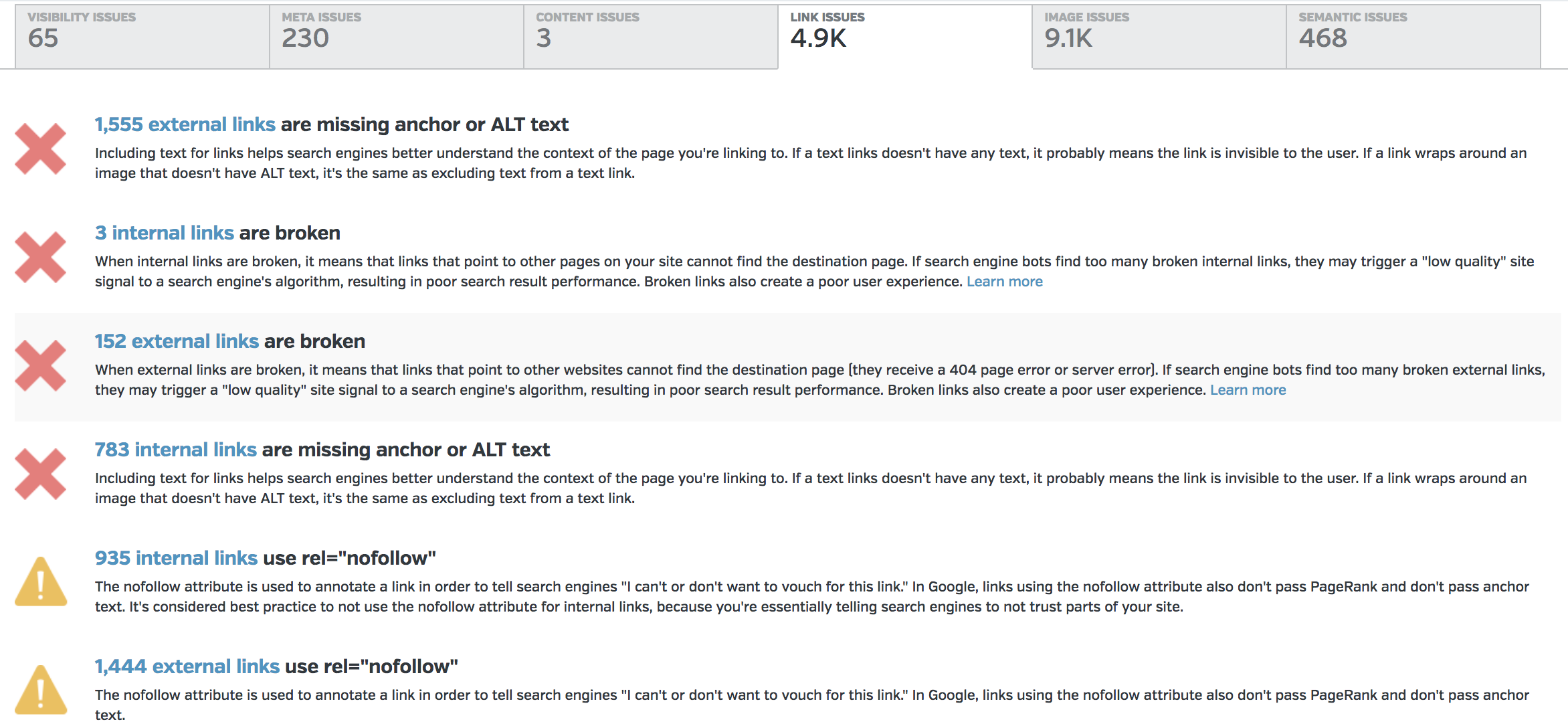Screen dimensions: 1568x728
Task: Open the 1,444 external links list
Action: pos(187,666)
